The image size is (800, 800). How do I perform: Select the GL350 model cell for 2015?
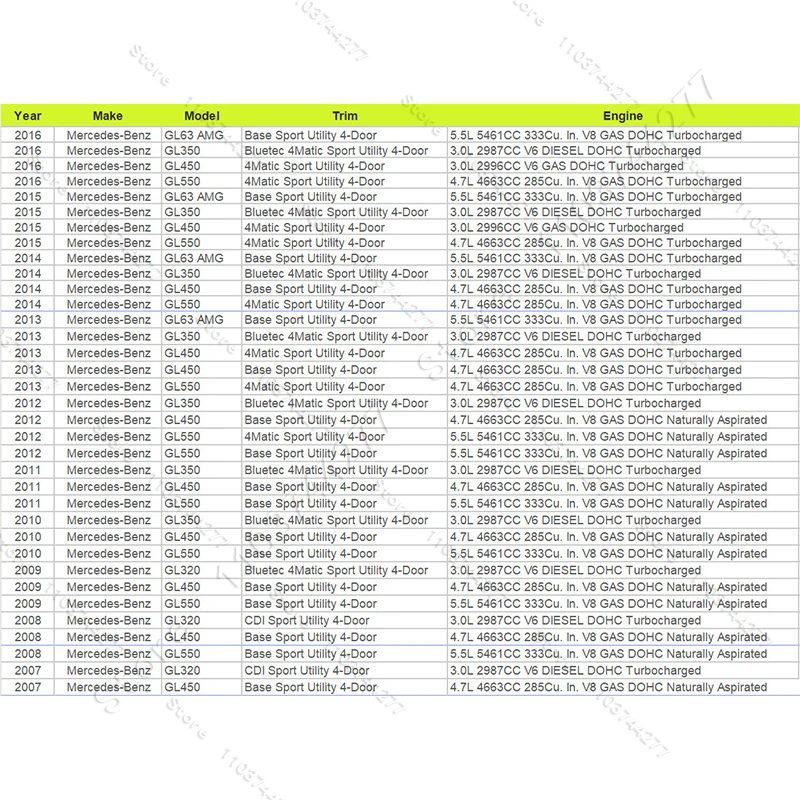tap(202, 212)
